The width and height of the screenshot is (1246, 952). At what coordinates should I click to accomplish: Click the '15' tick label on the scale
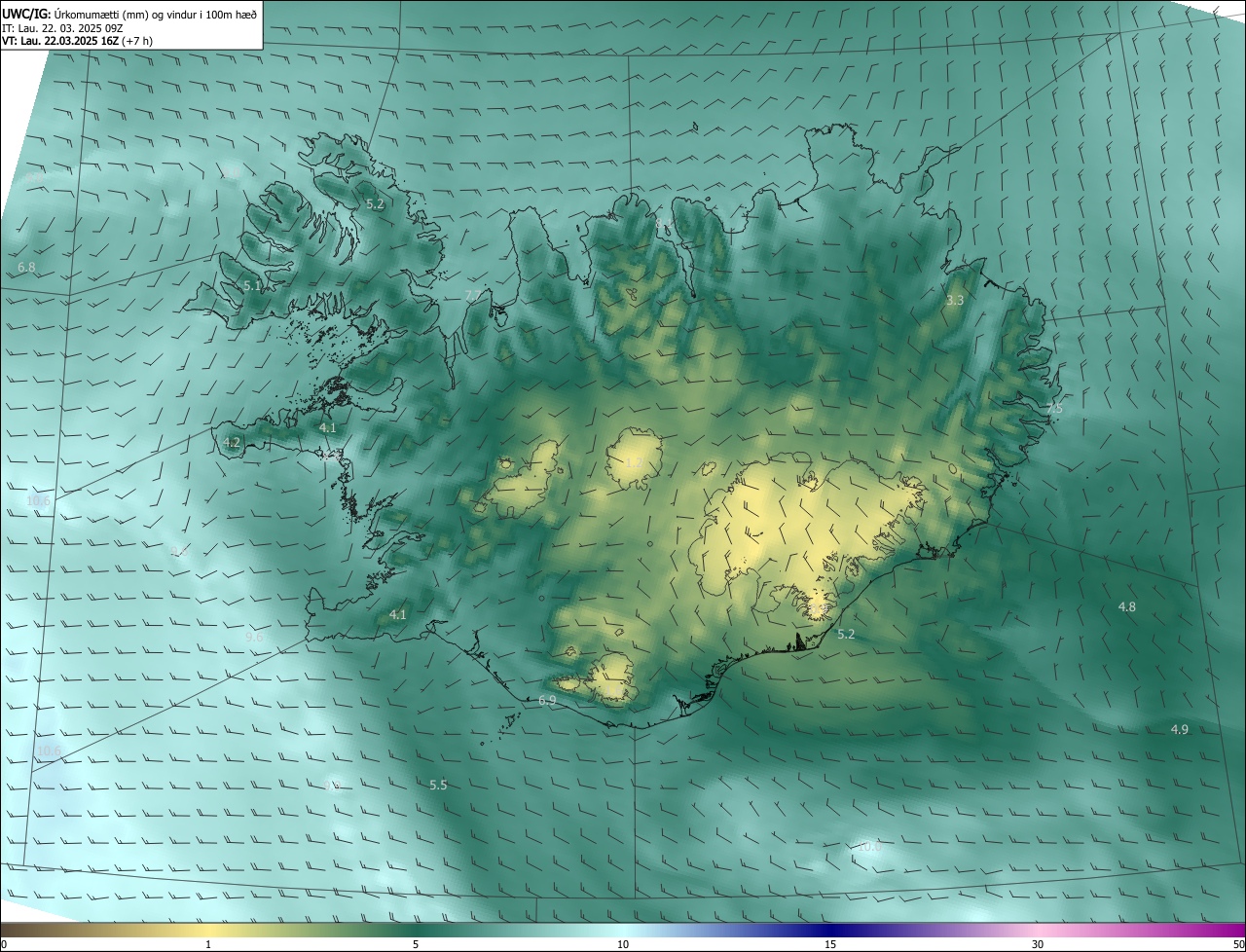pos(830,944)
